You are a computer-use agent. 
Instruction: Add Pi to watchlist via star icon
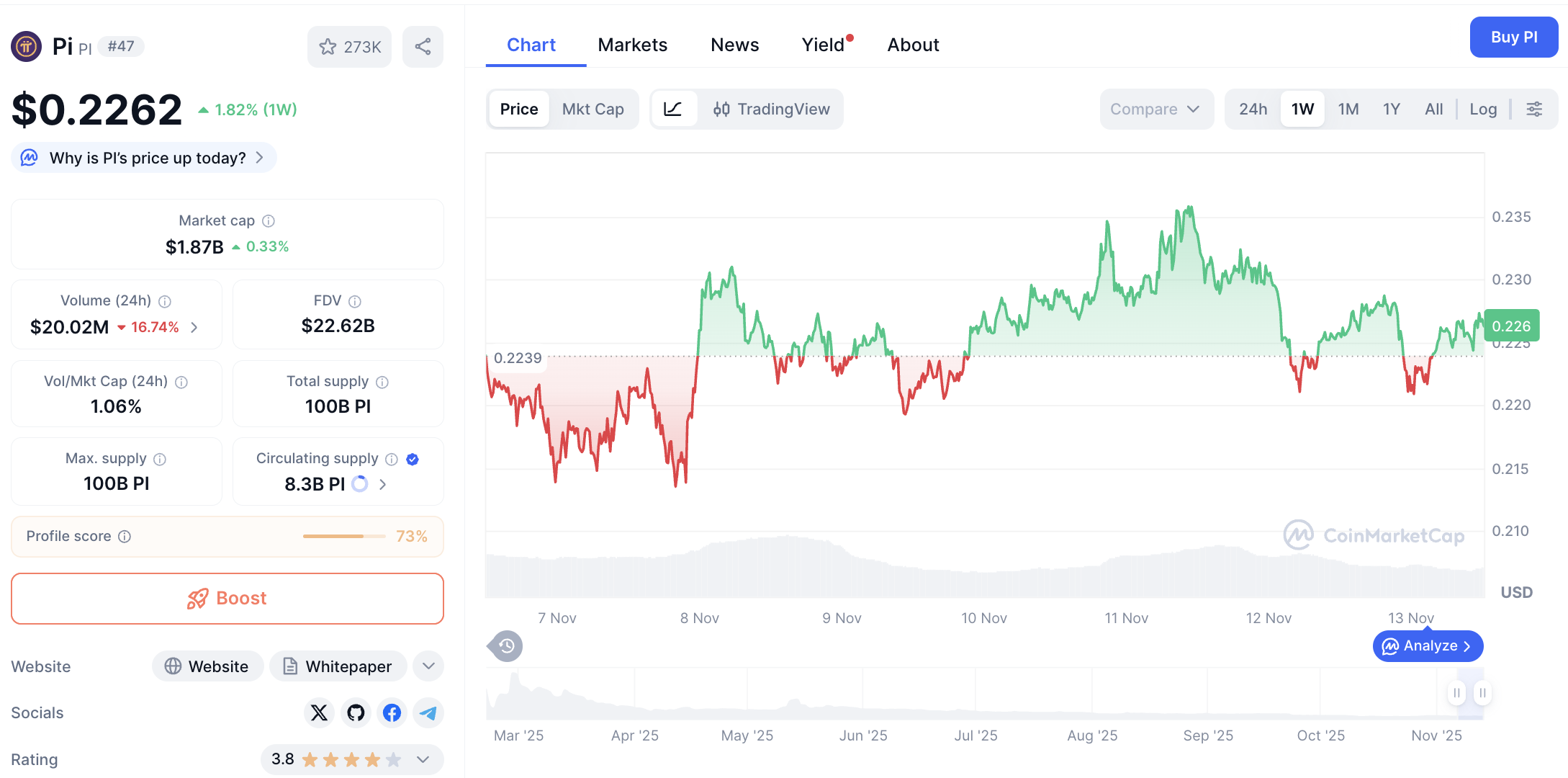click(328, 46)
